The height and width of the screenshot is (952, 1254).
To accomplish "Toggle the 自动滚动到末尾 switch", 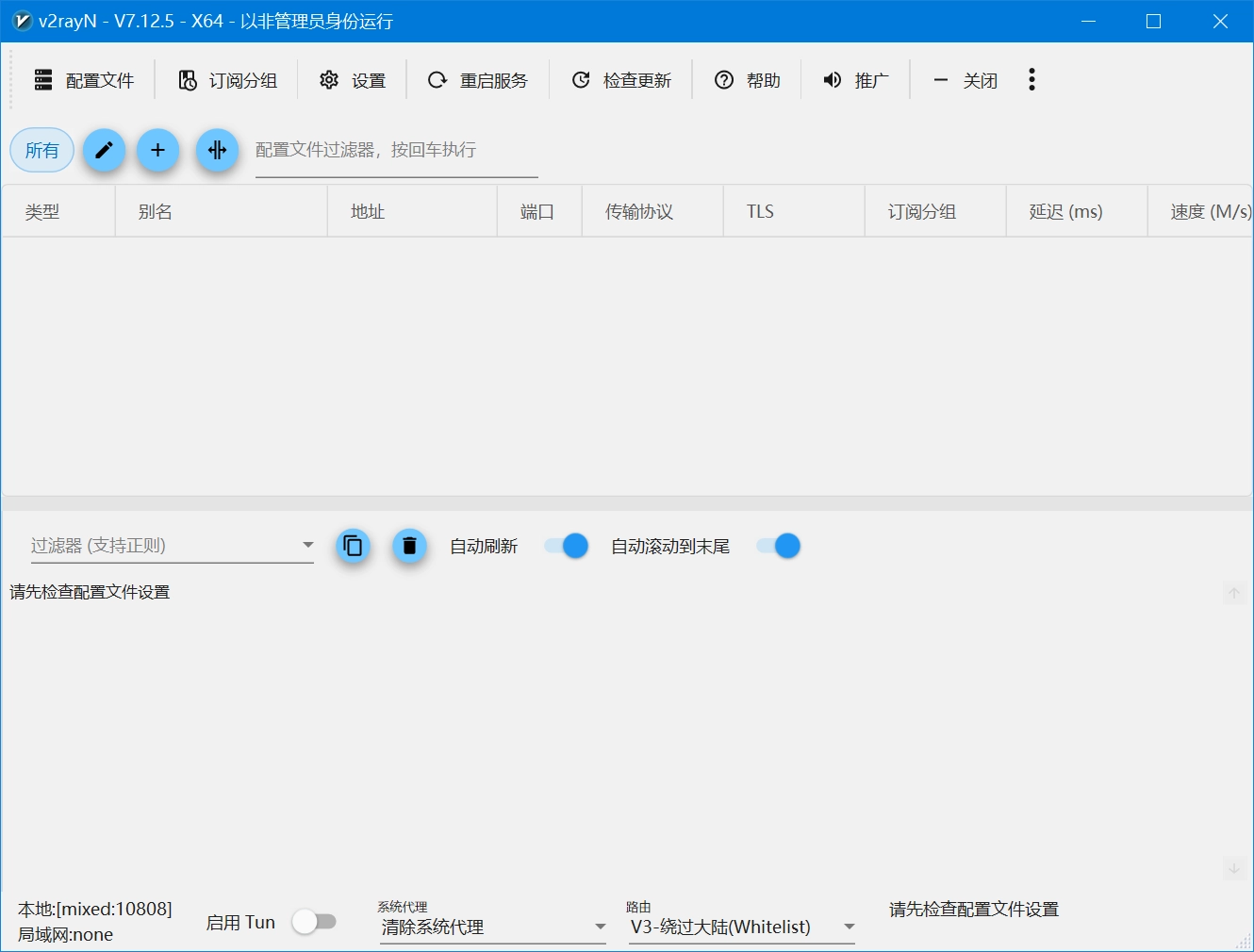I will pos(779,546).
